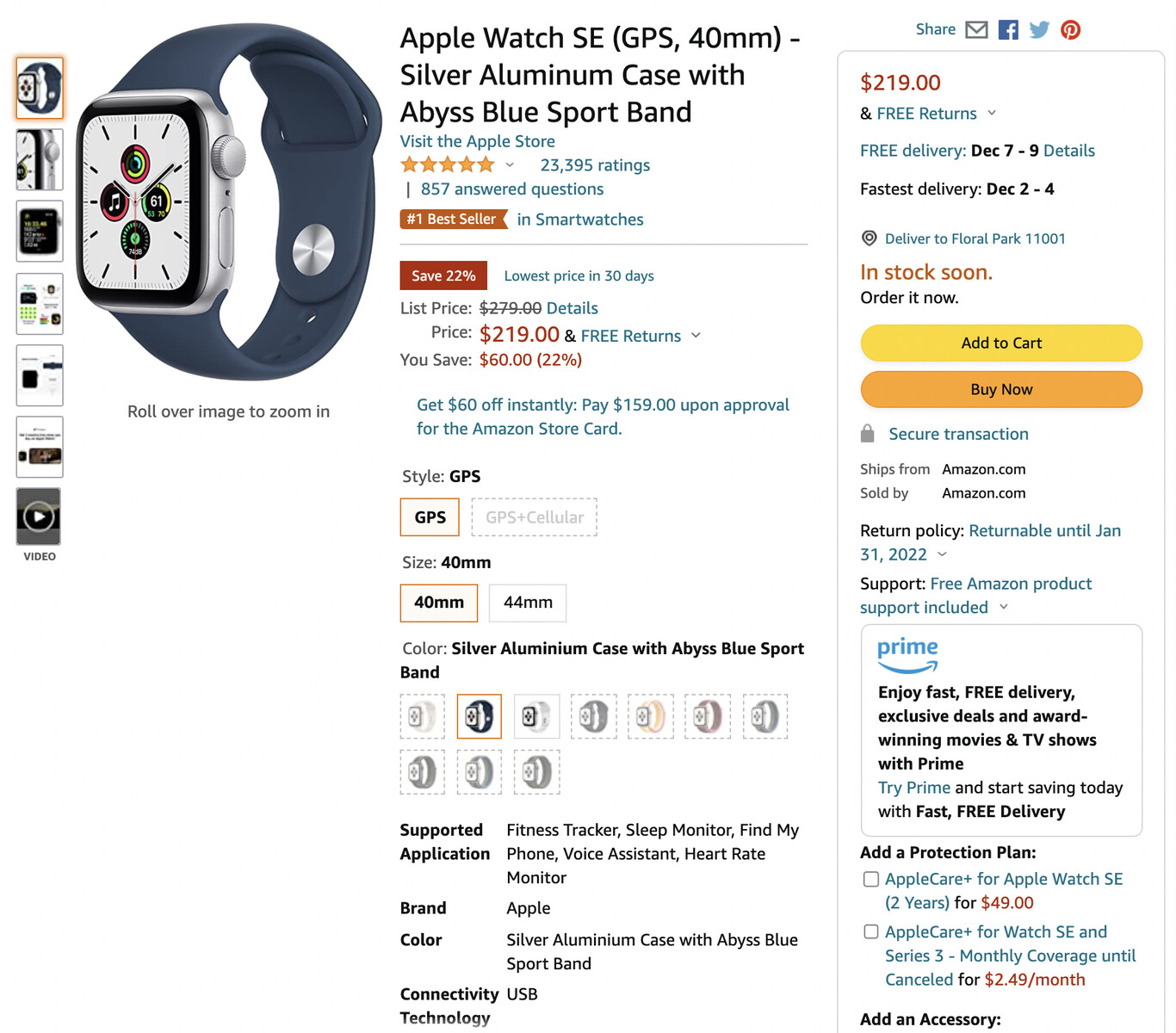The image size is (1176, 1033).
Task: Expand the FREE Returns chevron under the price
Action: coord(992,113)
